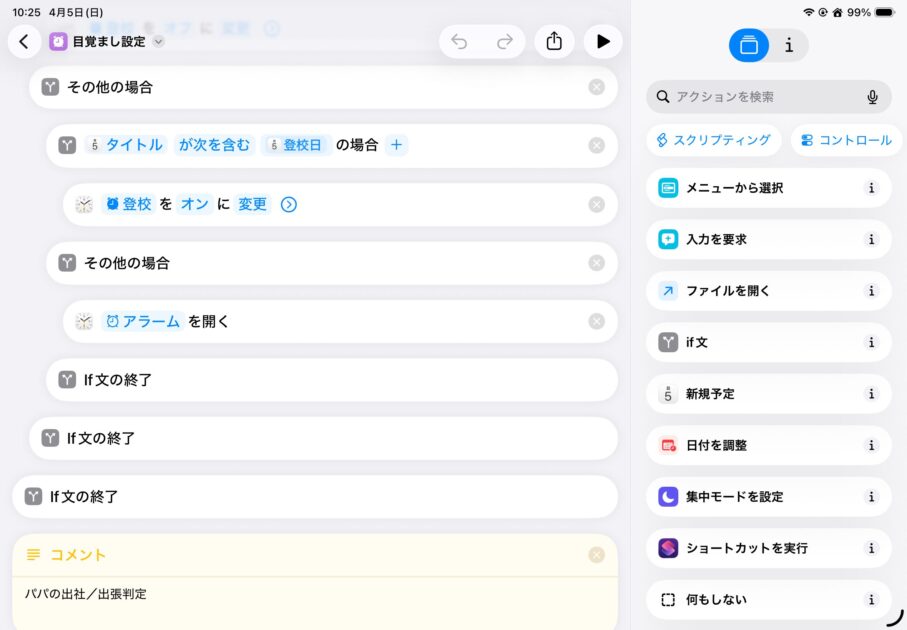Viewport: 907px width, 630px height.
Task: Open the が次を含む condition picker
Action: click(x=214, y=145)
